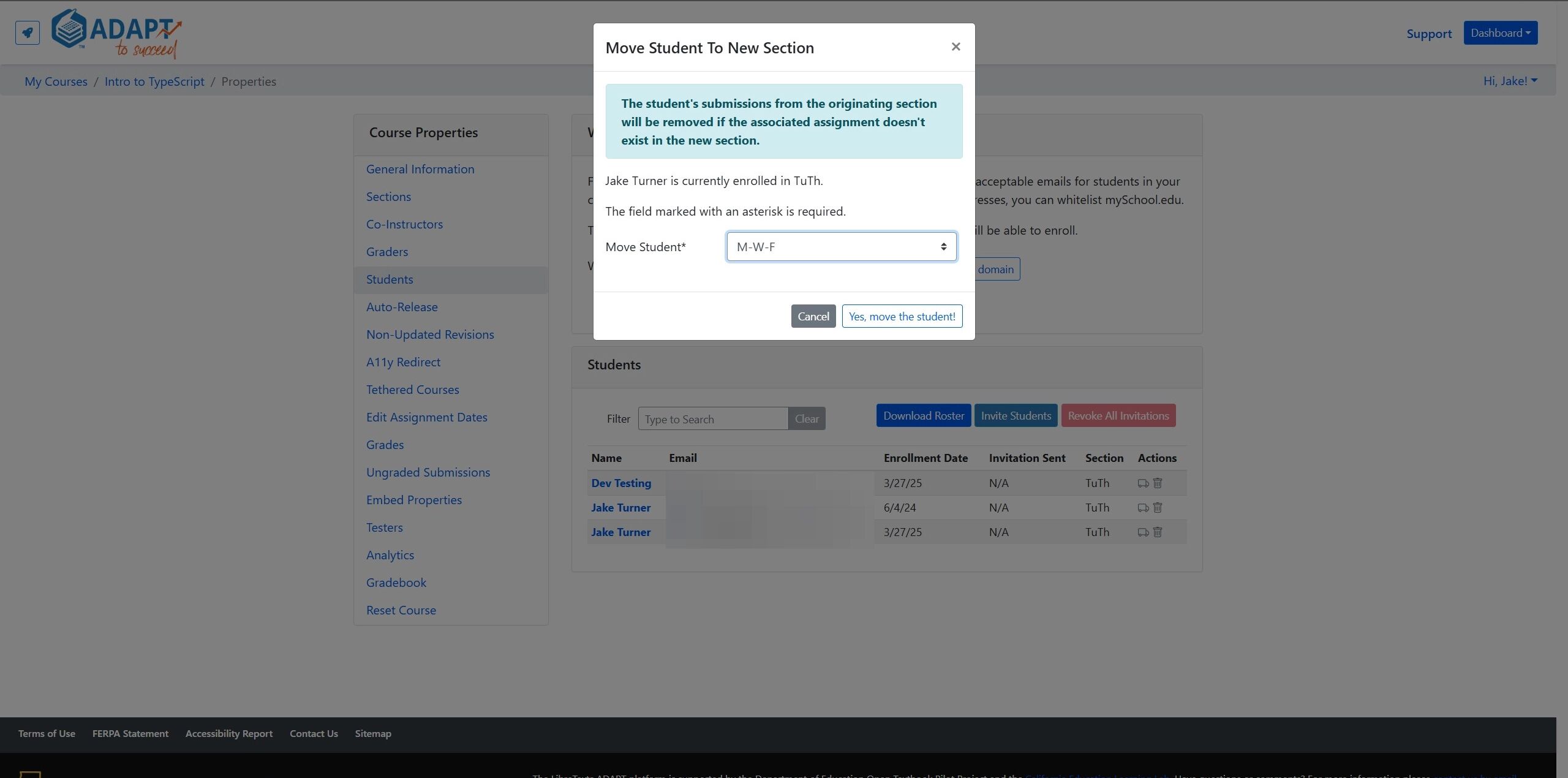Click the Support link
The image size is (1568, 778).
(x=1429, y=34)
